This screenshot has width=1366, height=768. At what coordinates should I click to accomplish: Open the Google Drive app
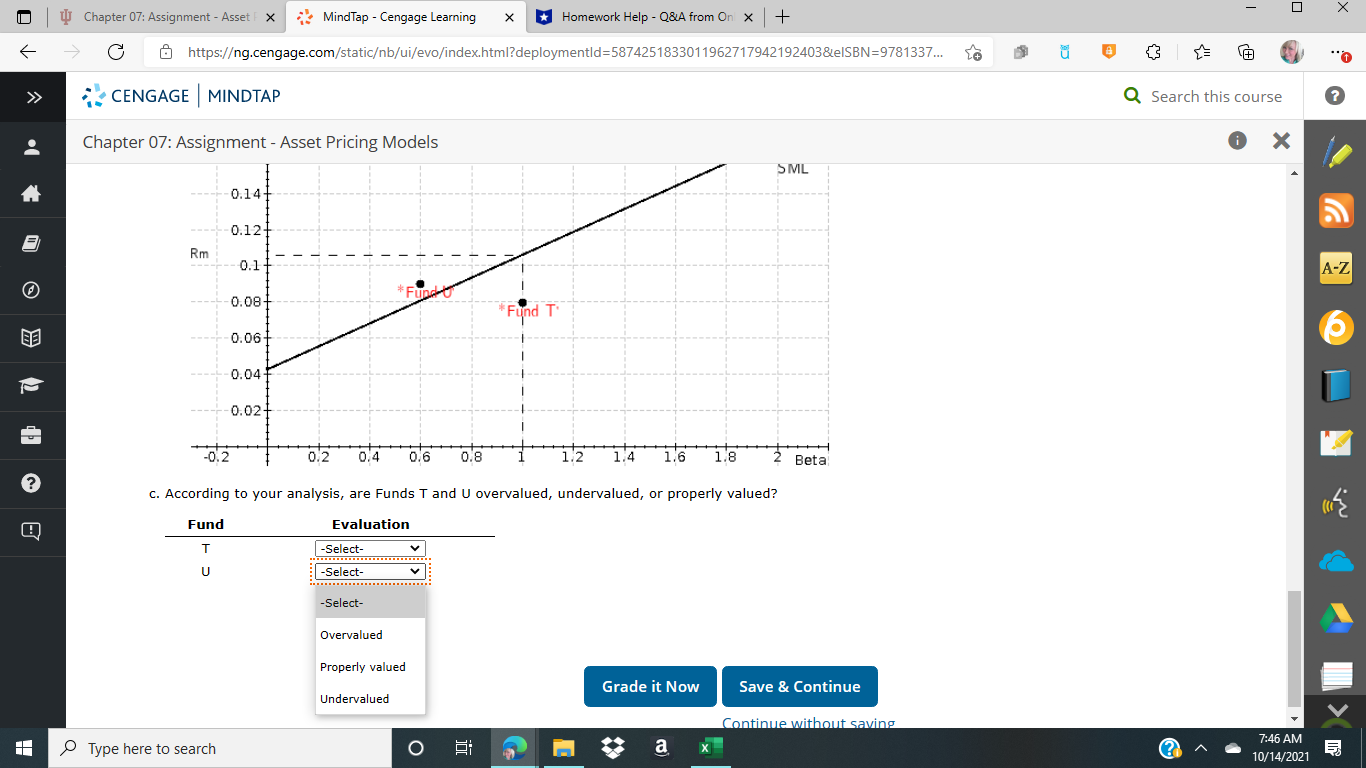[x=1336, y=619]
